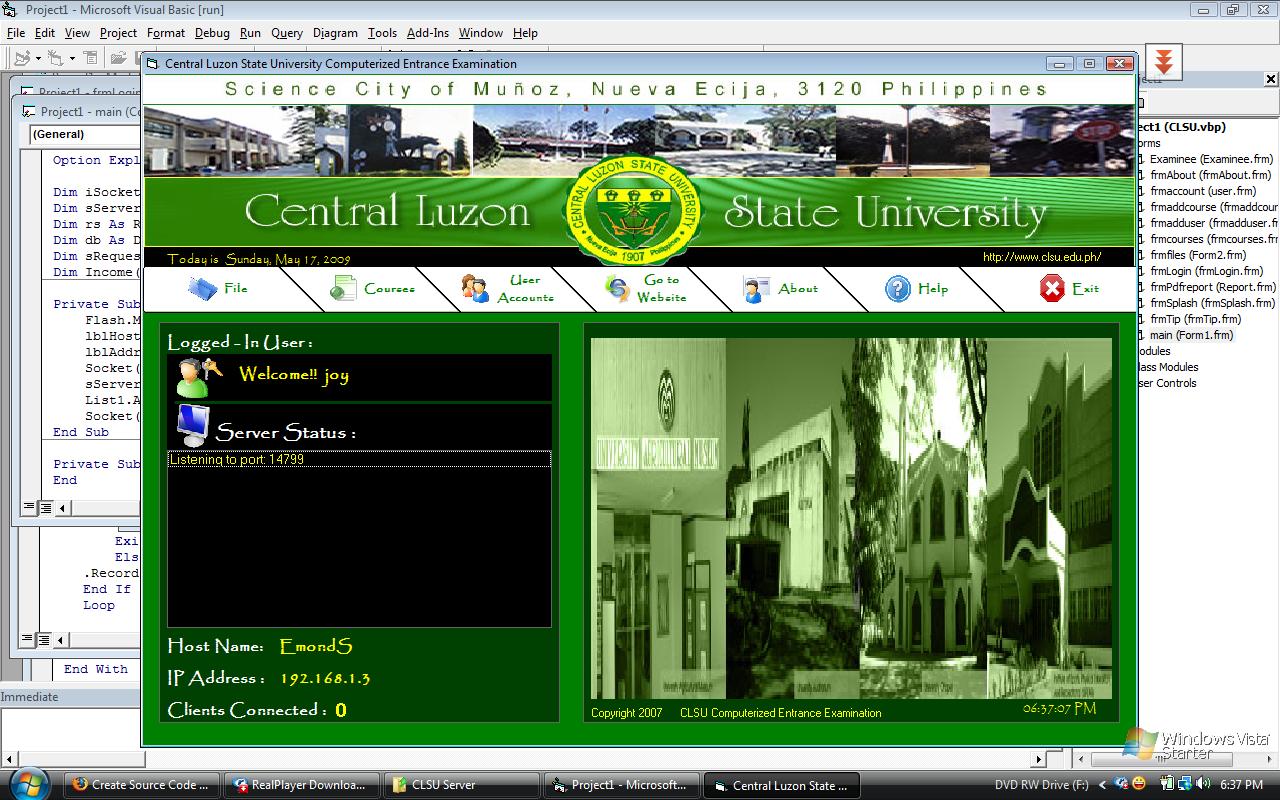Viewport: 1280px width, 800px height.
Task: Click the host name value EmondS
Action: (x=316, y=646)
